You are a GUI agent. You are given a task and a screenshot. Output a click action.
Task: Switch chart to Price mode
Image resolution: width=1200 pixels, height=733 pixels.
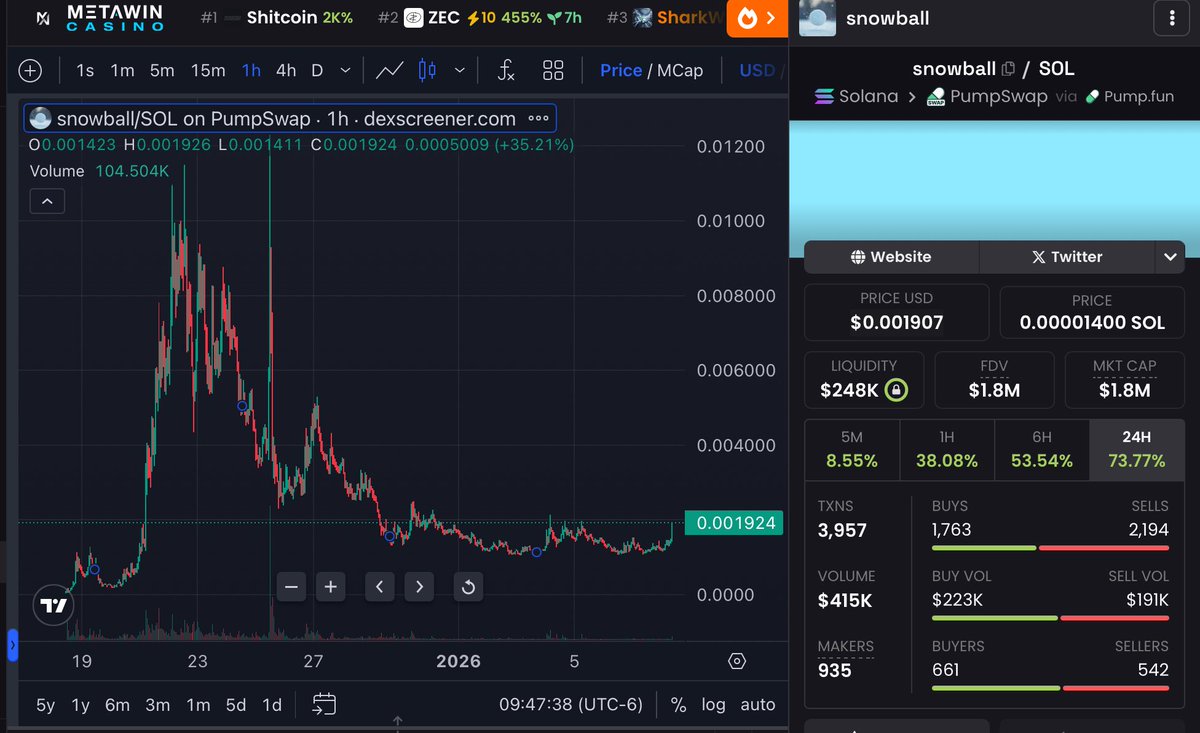(621, 71)
